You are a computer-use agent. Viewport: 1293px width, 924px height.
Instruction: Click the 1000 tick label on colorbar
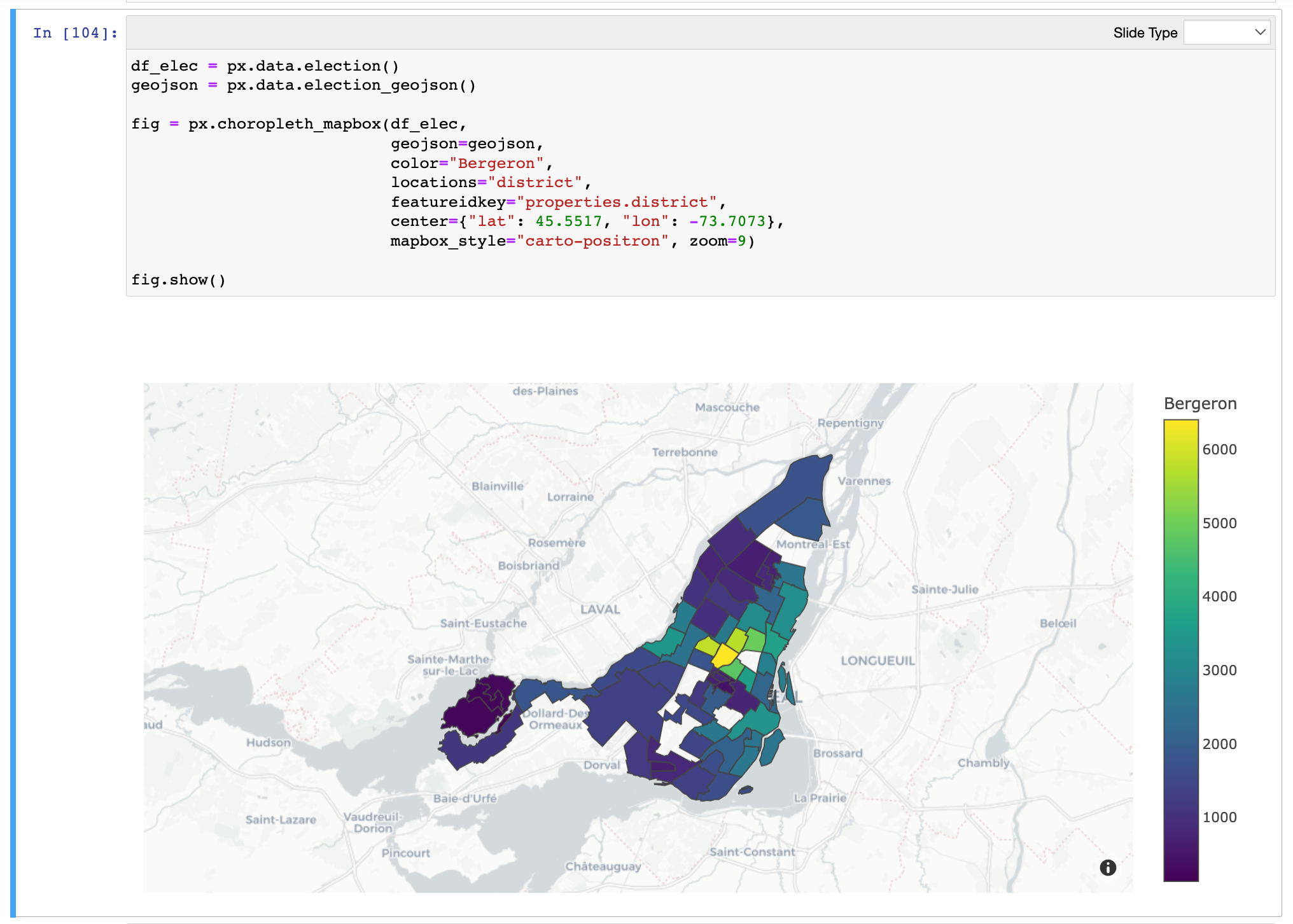1219,817
